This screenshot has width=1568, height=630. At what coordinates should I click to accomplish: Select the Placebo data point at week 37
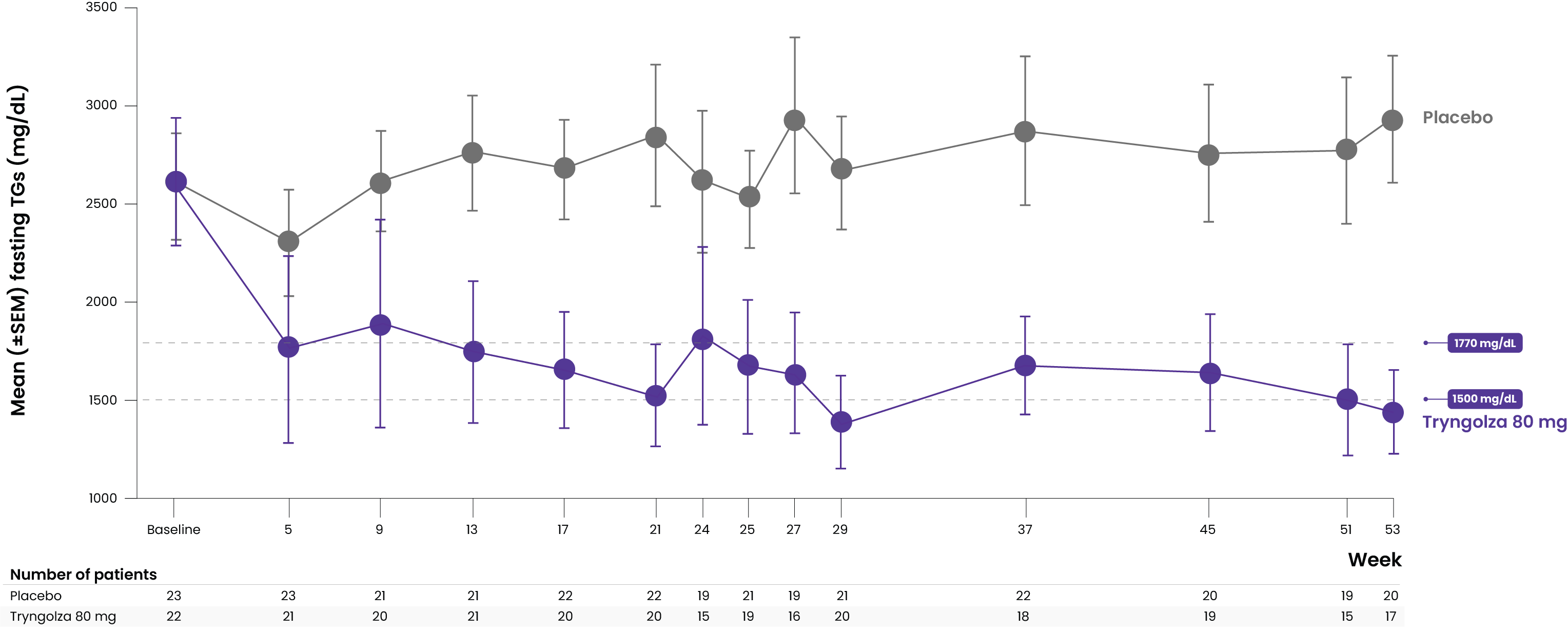click(1025, 131)
